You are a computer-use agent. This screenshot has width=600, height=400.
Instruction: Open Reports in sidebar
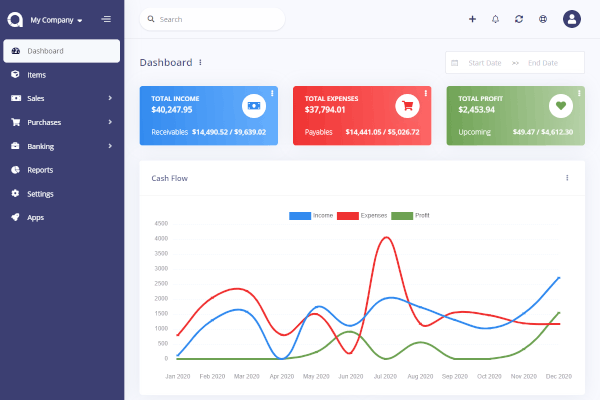[x=40, y=170]
